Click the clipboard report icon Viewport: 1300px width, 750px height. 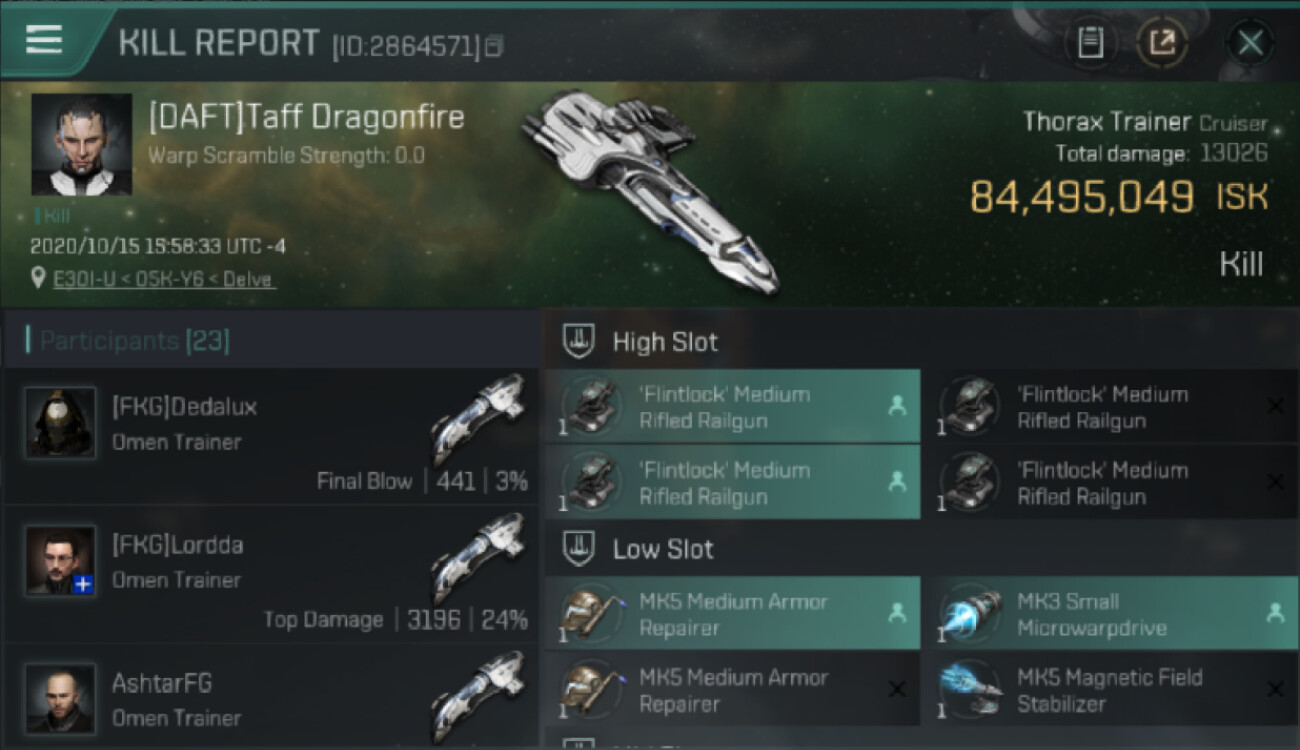click(x=1090, y=43)
